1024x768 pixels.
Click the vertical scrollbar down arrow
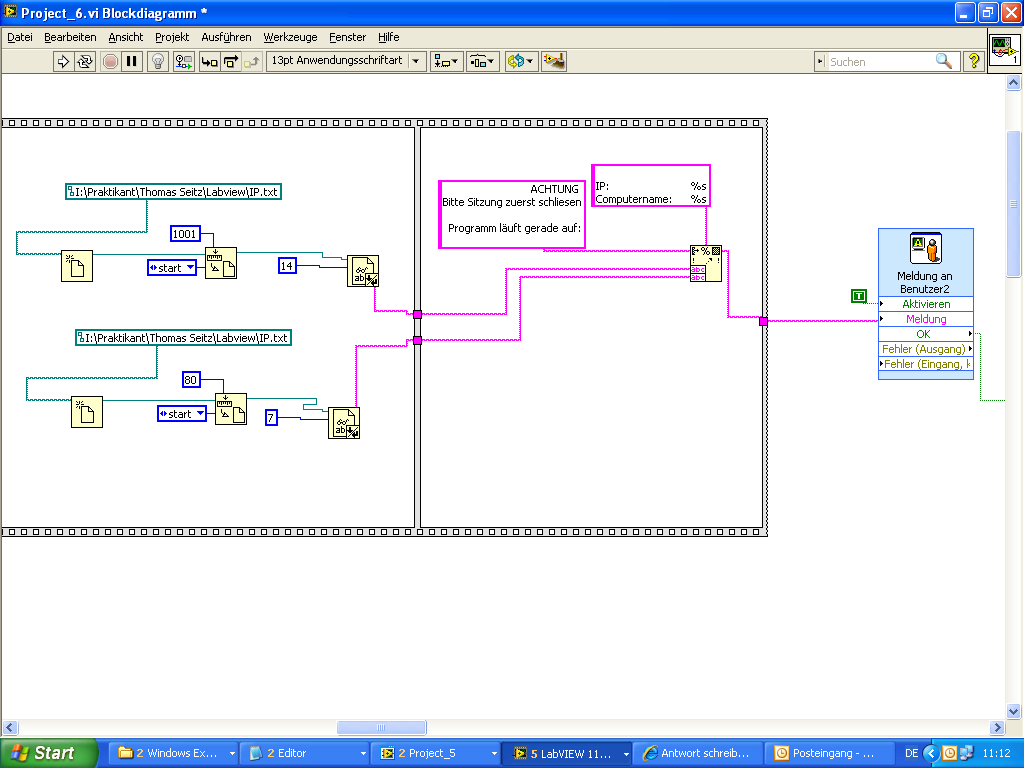pos(1014,711)
